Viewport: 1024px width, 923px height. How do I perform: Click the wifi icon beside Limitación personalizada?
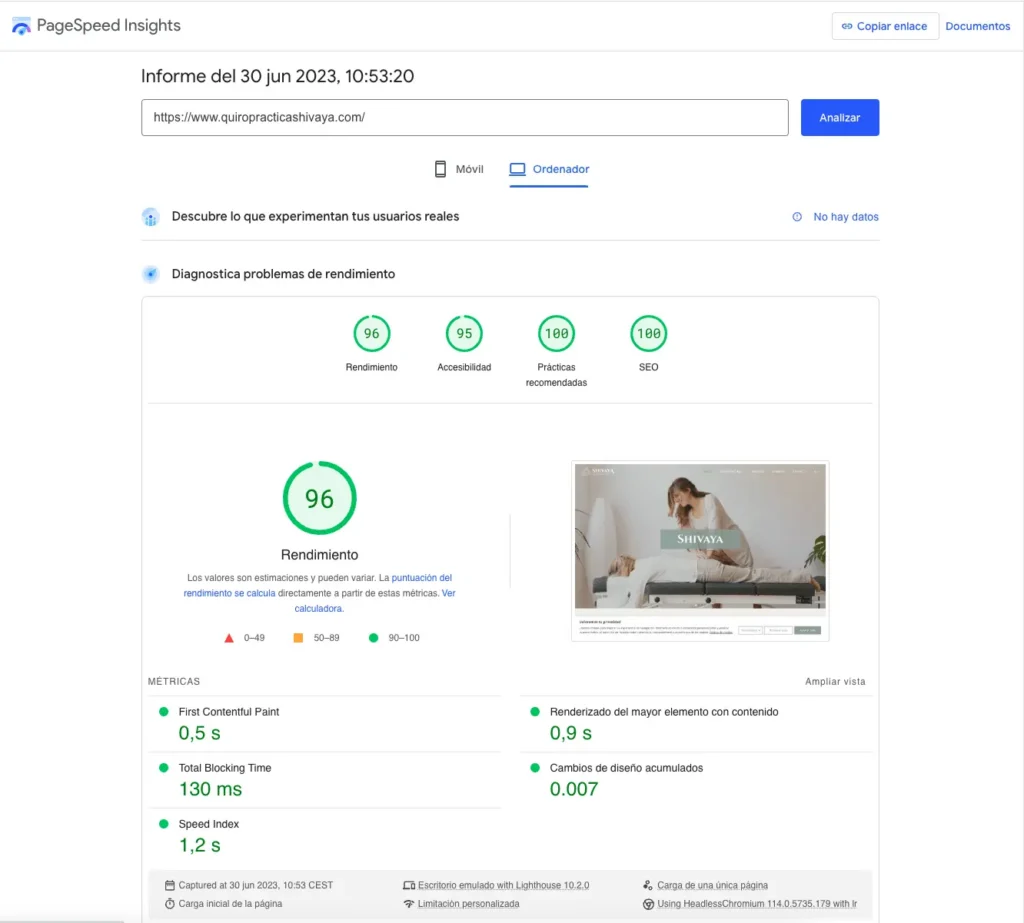[409, 904]
